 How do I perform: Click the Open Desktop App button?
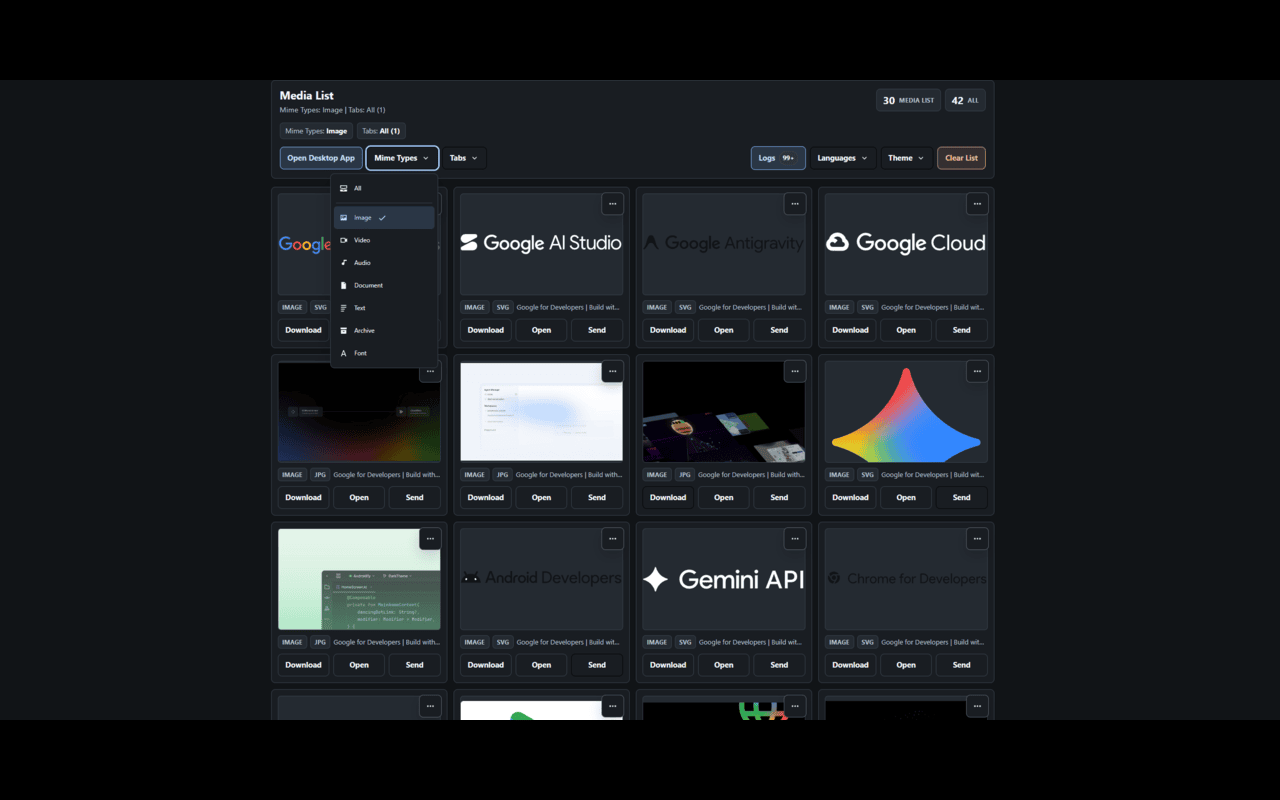pyautogui.click(x=321, y=158)
